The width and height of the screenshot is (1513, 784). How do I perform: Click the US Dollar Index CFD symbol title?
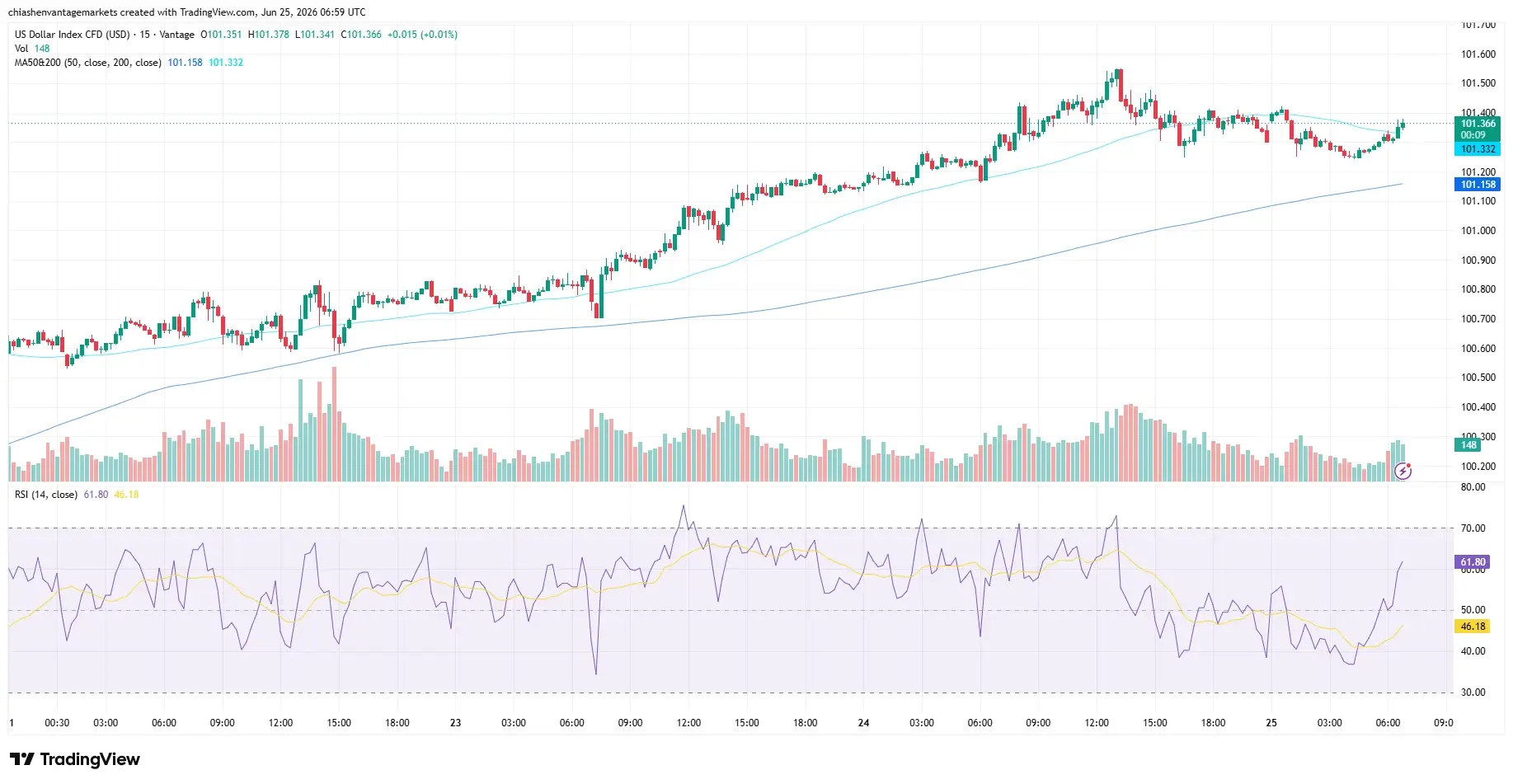(x=73, y=35)
